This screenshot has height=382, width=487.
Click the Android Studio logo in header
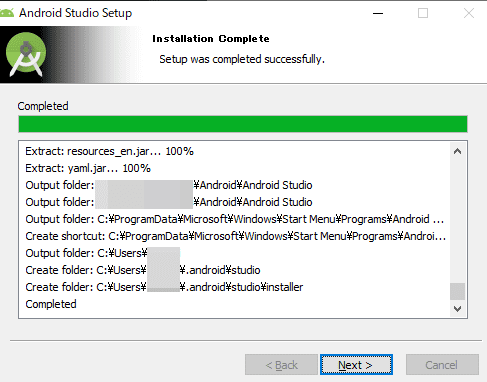click(x=26, y=54)
